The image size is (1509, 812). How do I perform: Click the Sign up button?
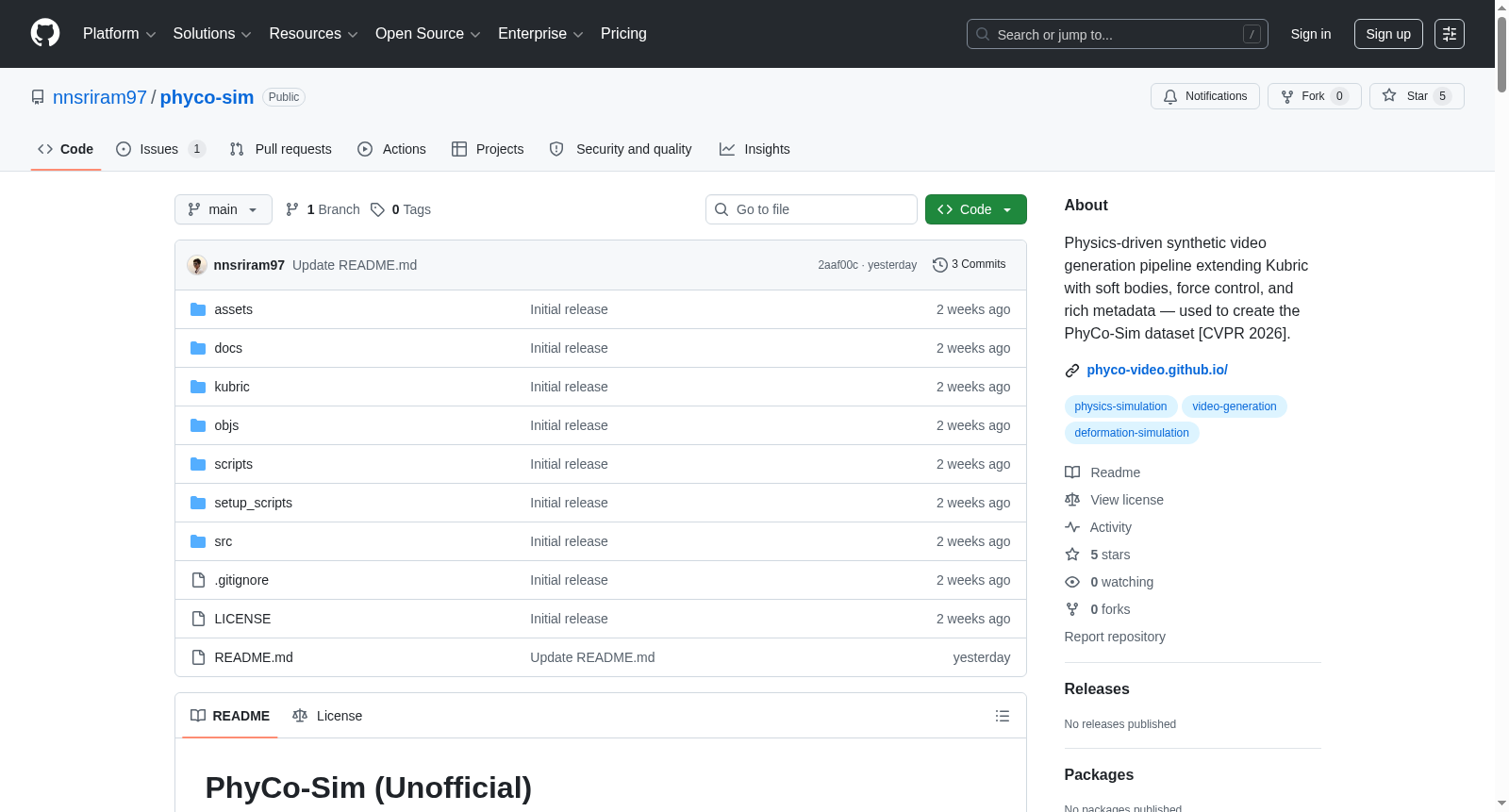coord(1388,34)
